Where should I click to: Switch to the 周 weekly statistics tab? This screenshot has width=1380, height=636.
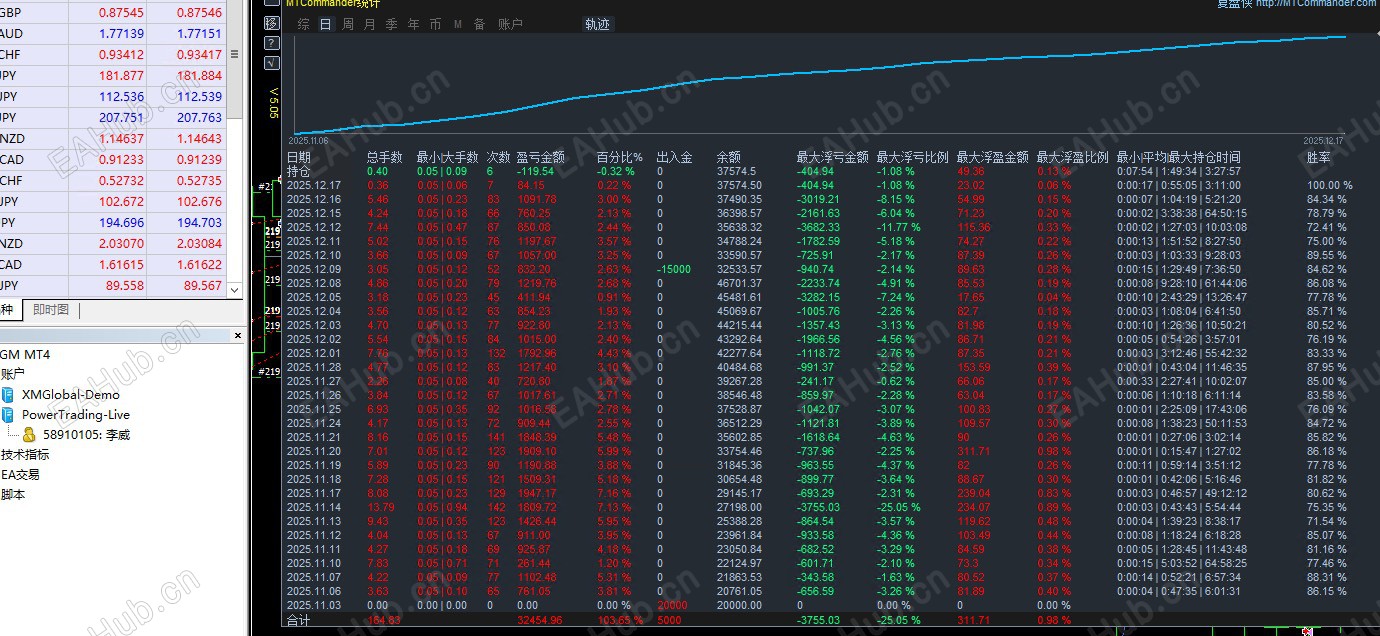[348, 24]
